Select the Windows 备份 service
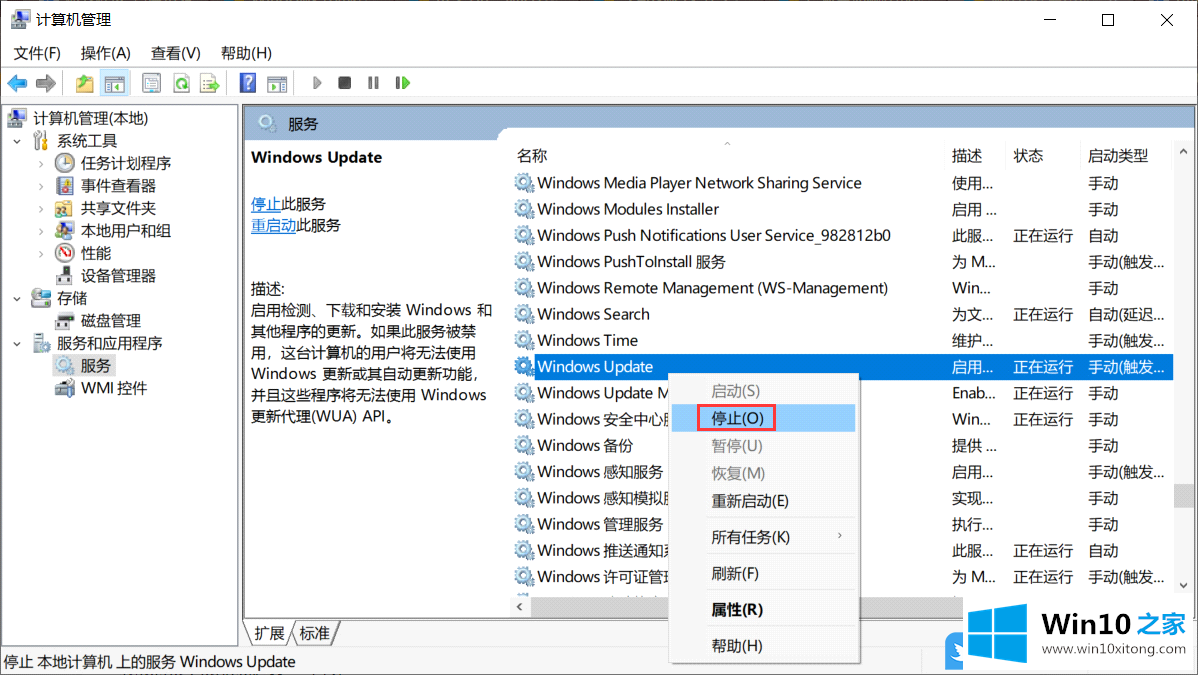1198x675 pixels. 585,446
